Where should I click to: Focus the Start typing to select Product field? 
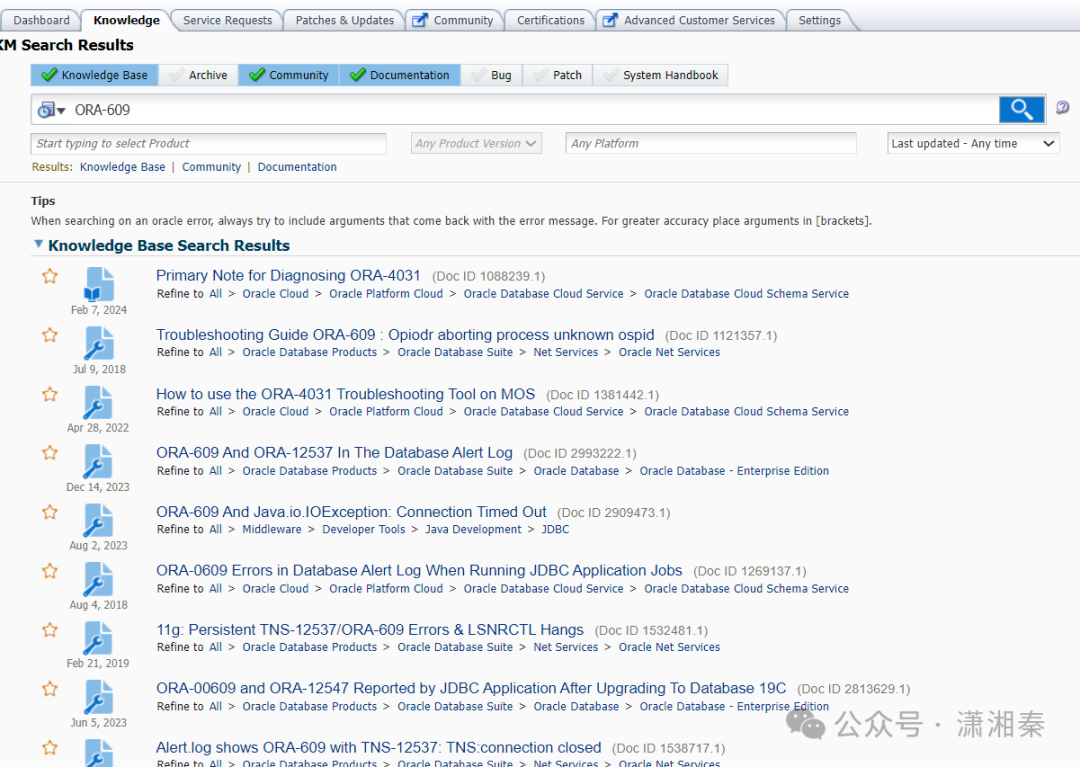[209, 143]
